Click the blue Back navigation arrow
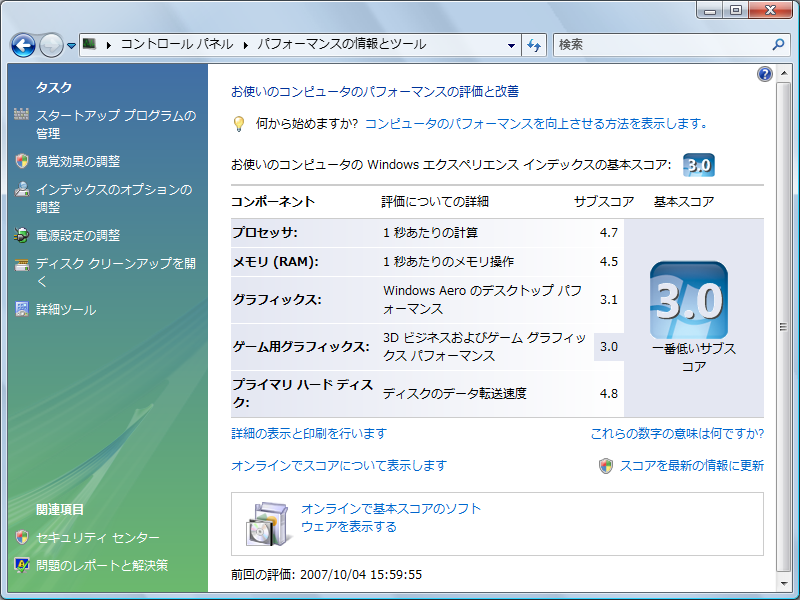The height and width of the screenshot is (600, 800). click(x=23, y=45)
